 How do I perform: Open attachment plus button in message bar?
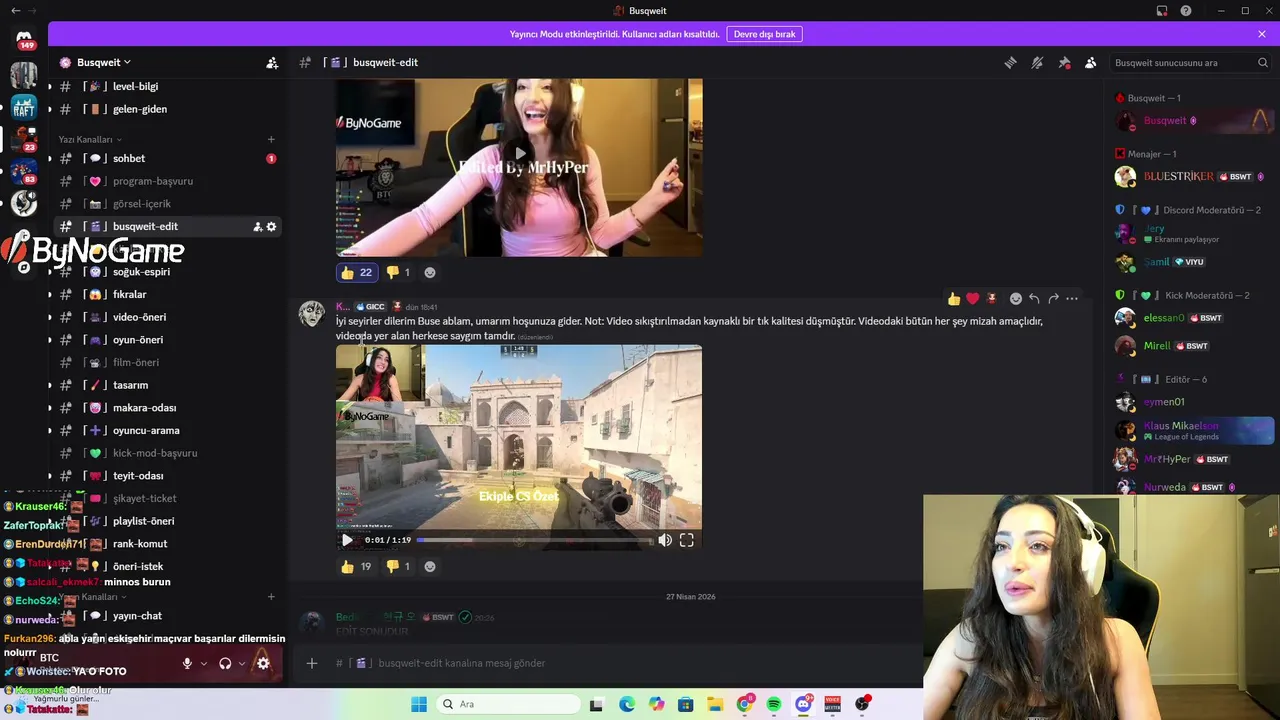pos(312,663)
